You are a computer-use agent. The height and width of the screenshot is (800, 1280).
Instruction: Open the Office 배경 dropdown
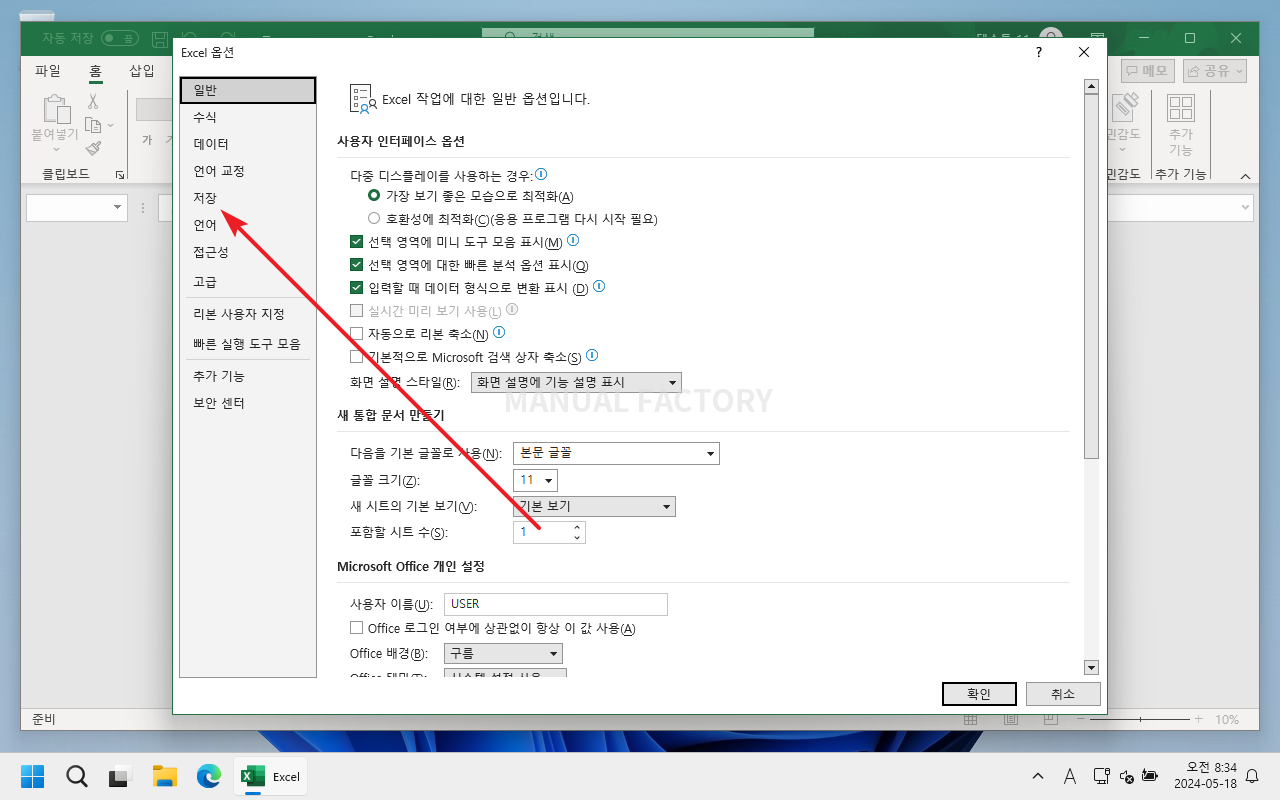pyautogui.click(x=504, y=653)
